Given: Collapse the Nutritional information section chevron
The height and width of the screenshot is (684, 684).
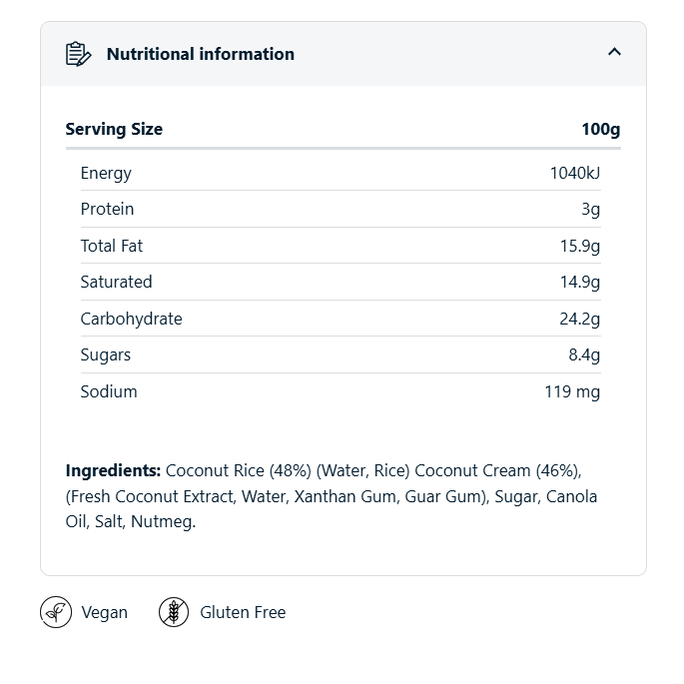Looking at the screenshot, I should 614,52.
